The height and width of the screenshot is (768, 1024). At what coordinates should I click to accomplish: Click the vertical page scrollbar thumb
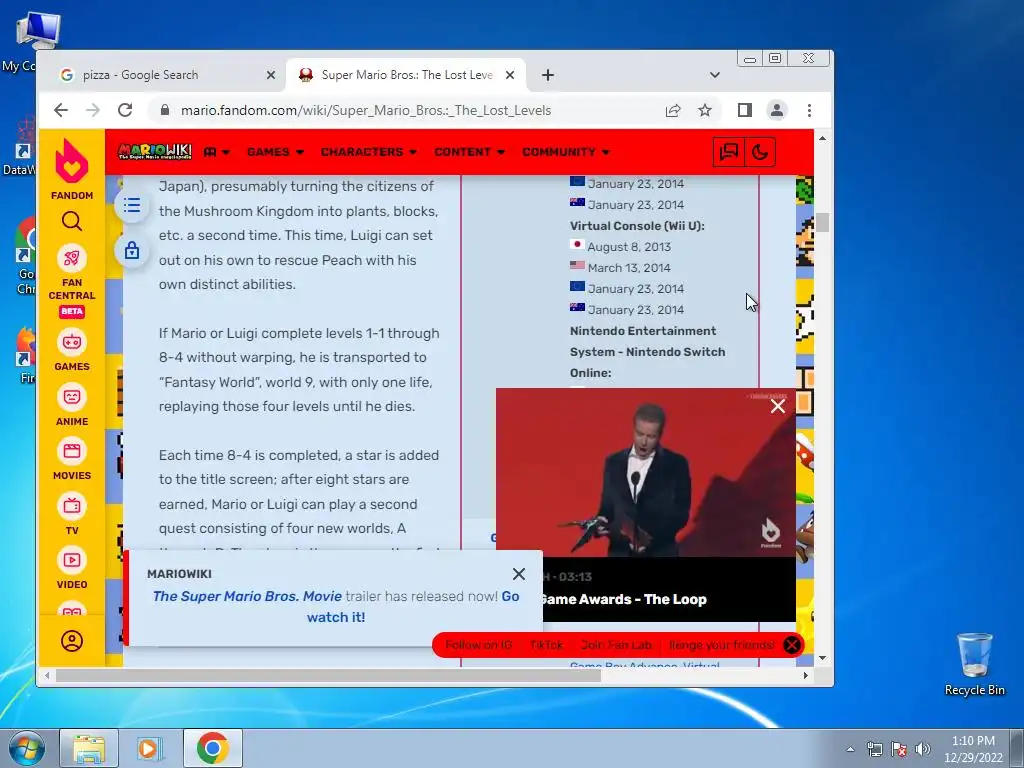tap(822, 223)
